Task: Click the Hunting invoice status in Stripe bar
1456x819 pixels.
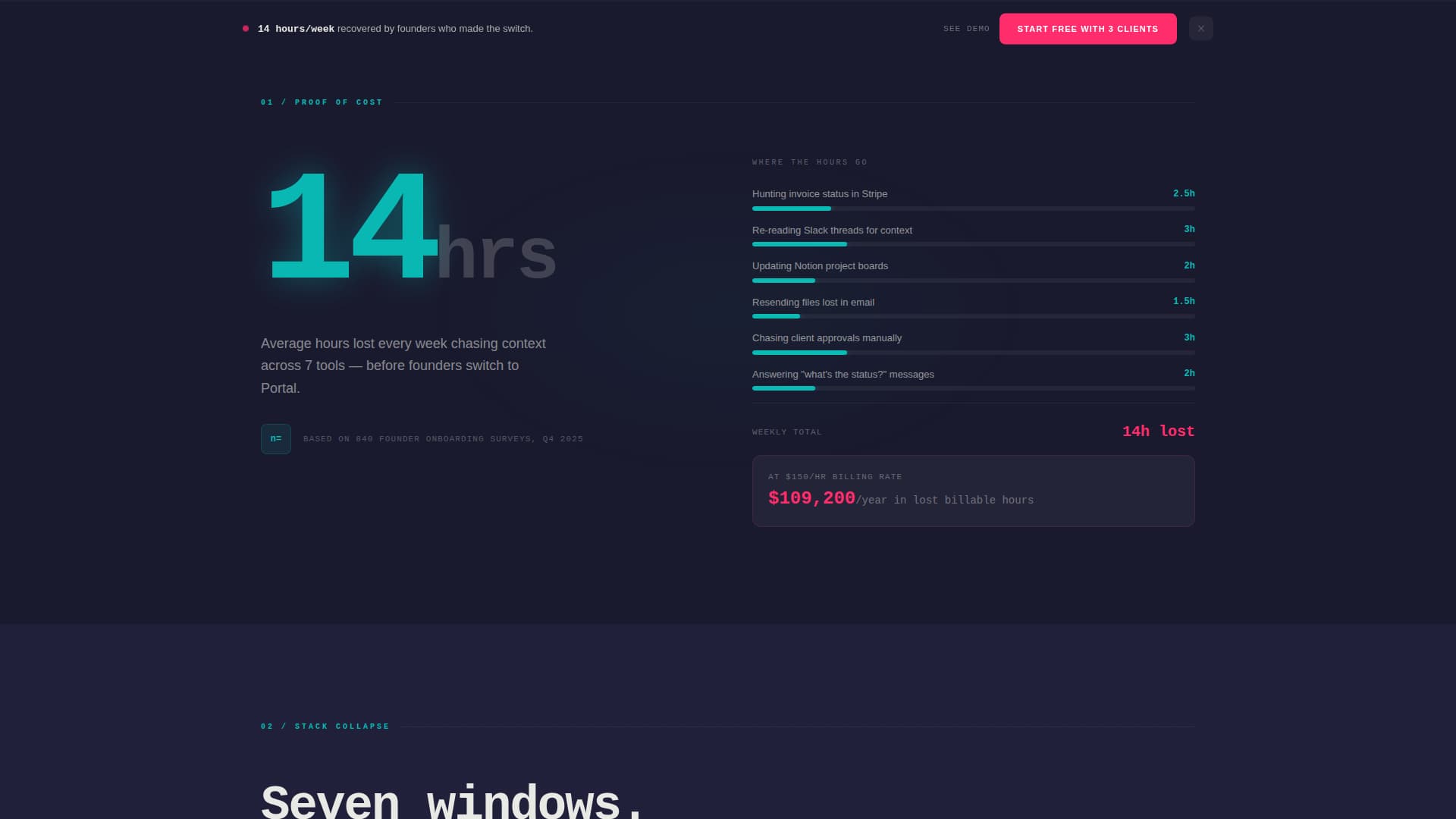Action: click(974, 209)
